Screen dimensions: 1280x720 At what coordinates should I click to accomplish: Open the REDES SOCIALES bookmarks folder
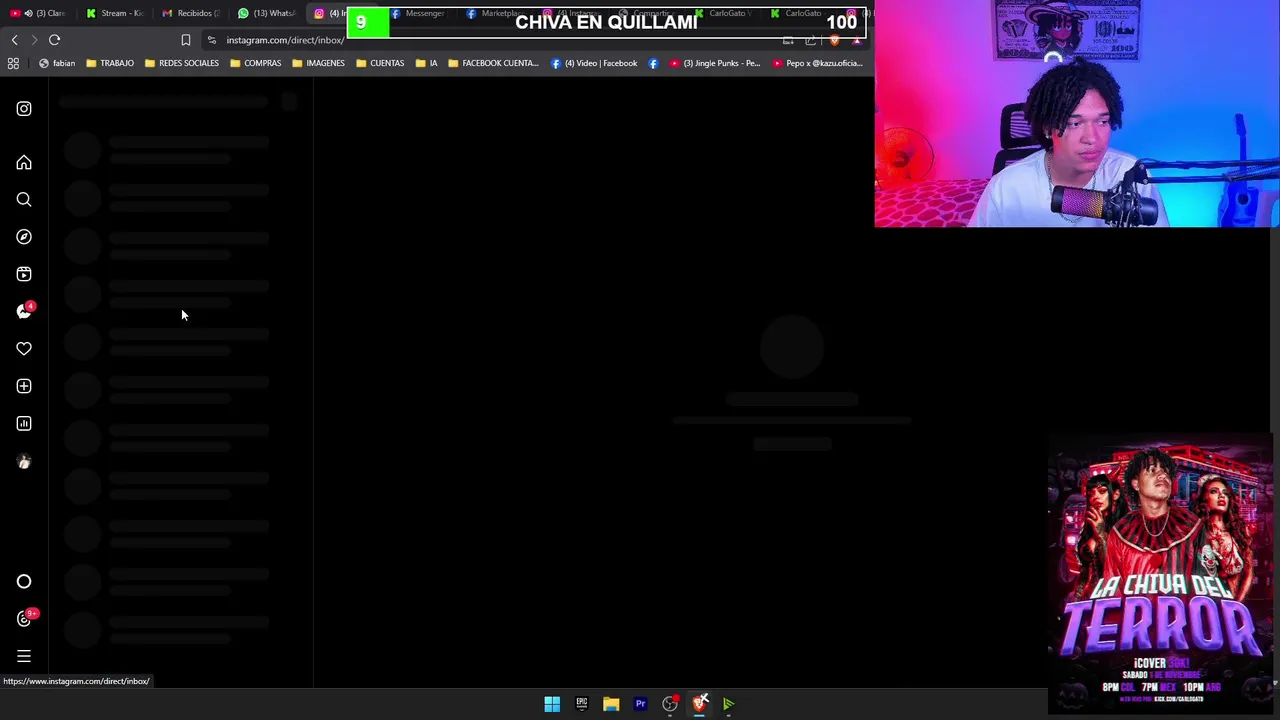click(181, 63)
